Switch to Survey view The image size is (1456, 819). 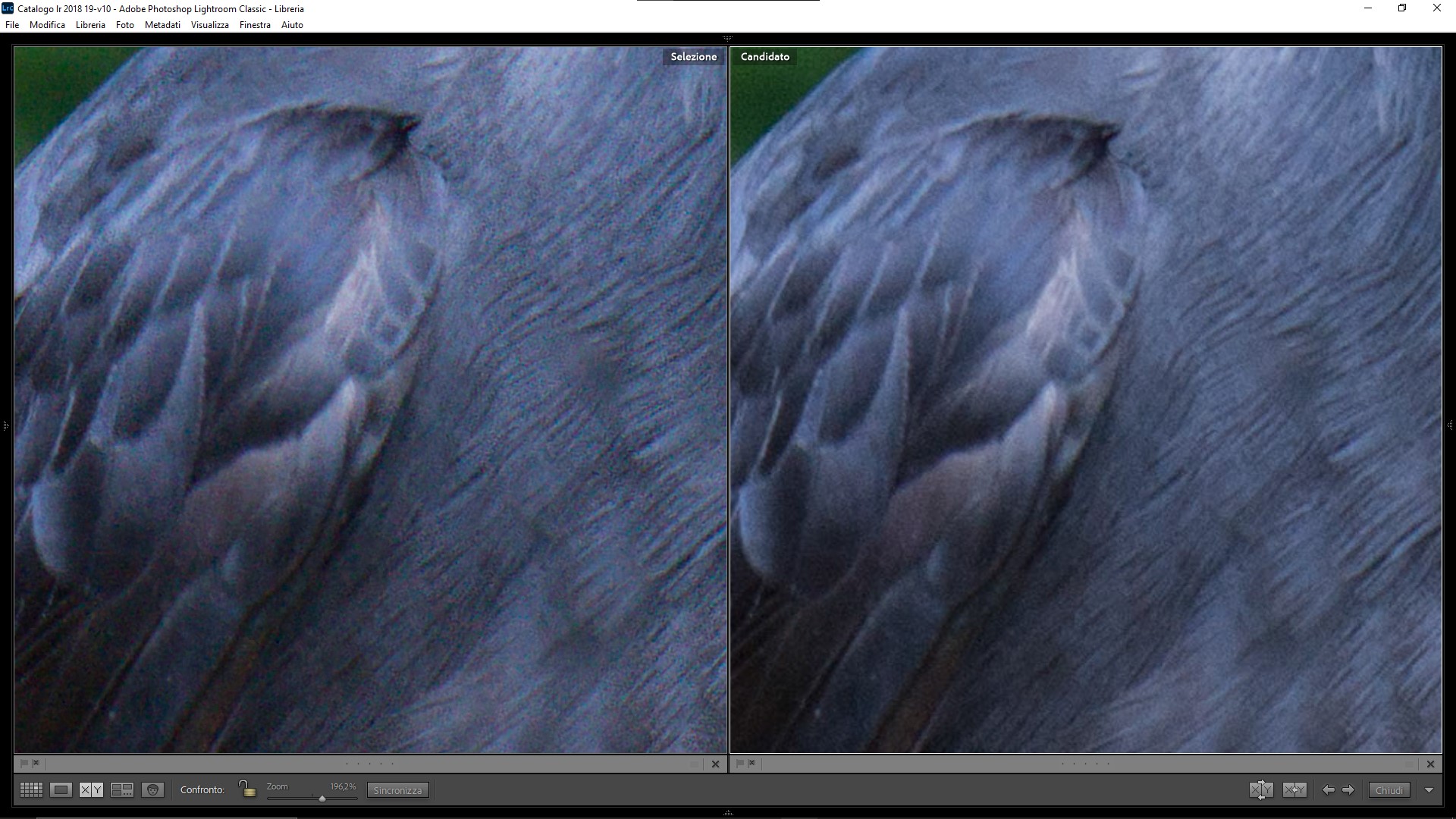click(122, 790)
